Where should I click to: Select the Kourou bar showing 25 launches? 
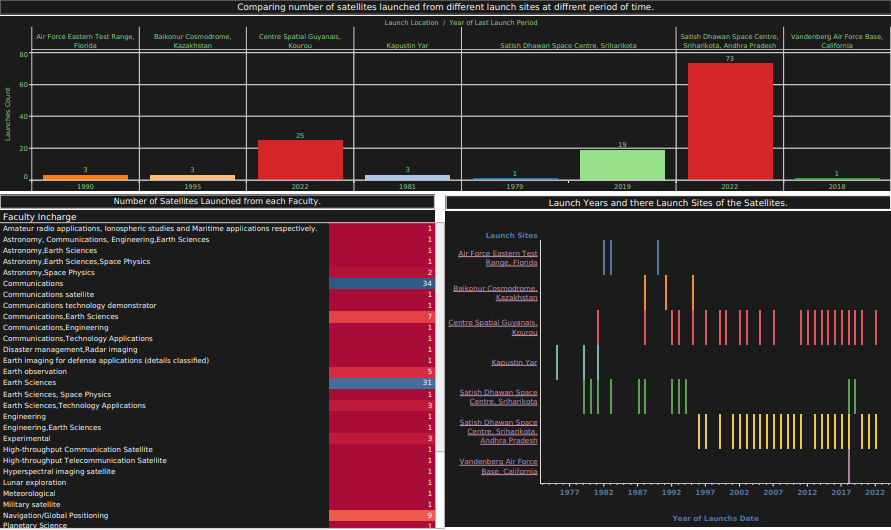pos(300,159)
